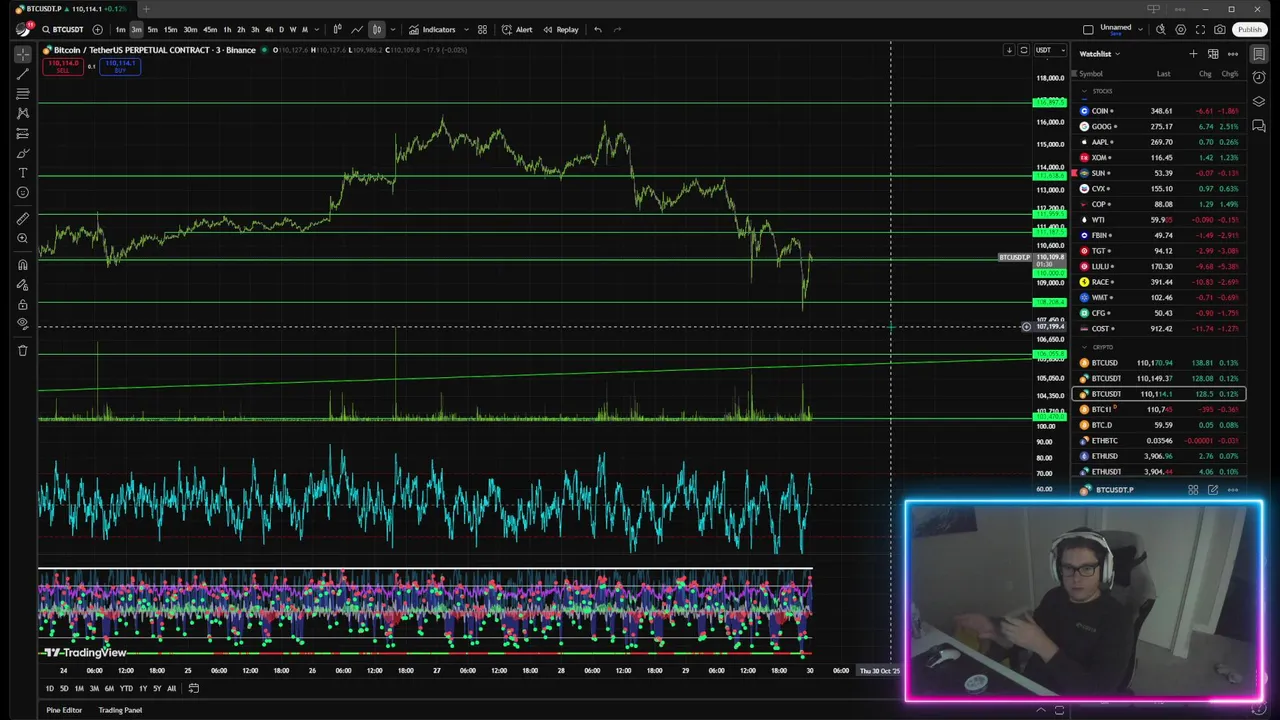Open the Alerts clock panel icon
This screenshot has height=720, width=1280.
pyautogui.click(x=1259, y=78)
